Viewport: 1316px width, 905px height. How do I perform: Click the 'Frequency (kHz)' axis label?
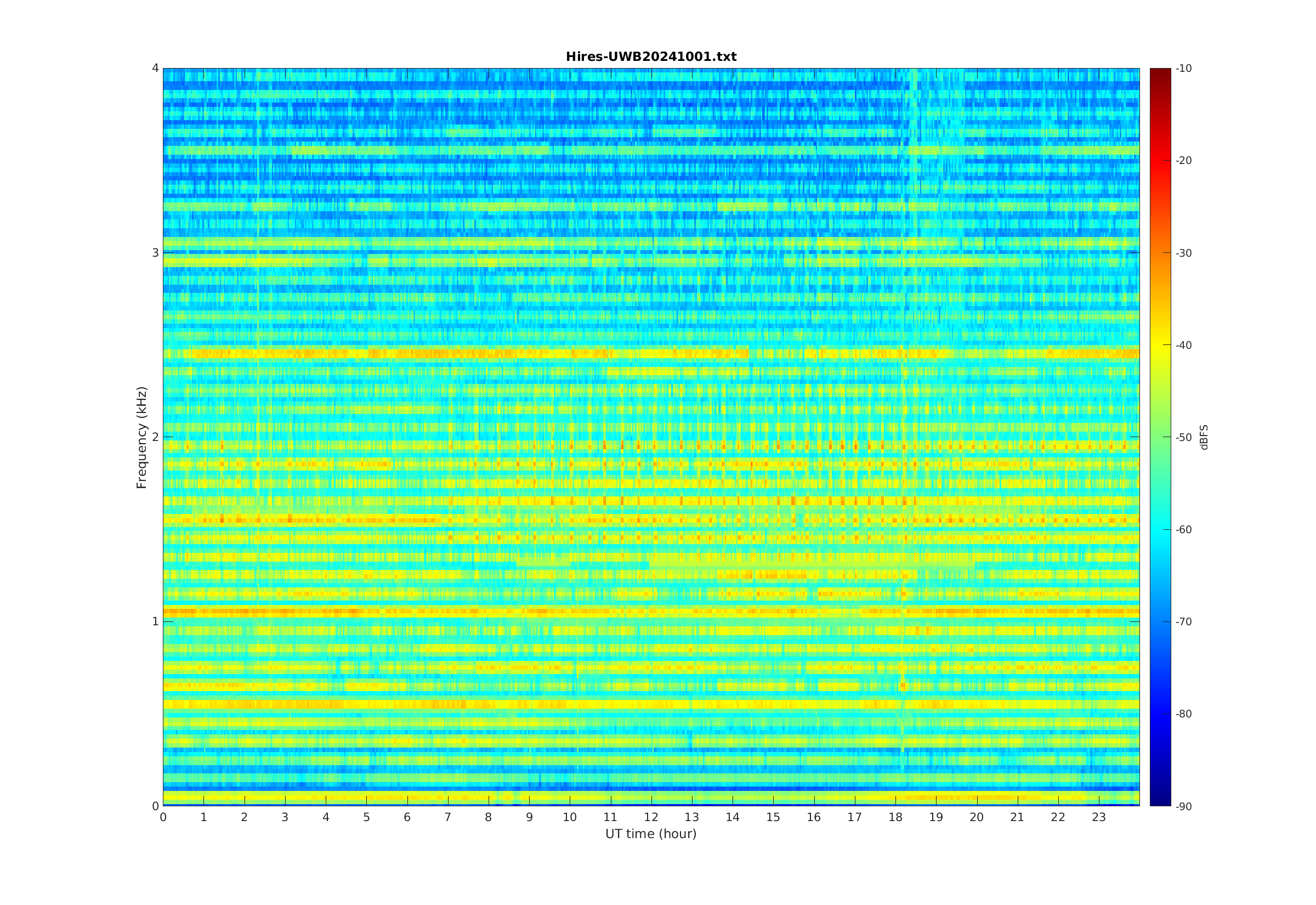click(x=141, y=437)
